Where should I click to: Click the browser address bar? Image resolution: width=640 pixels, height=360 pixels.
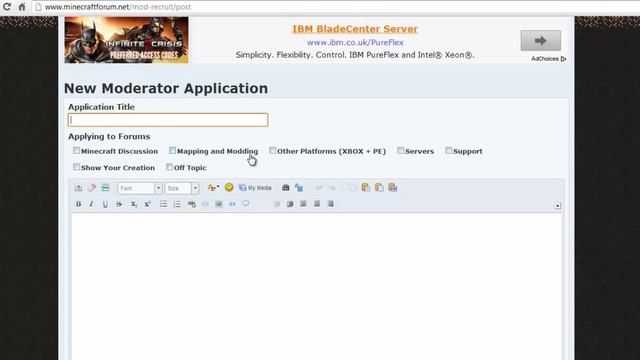coord(335,7)
